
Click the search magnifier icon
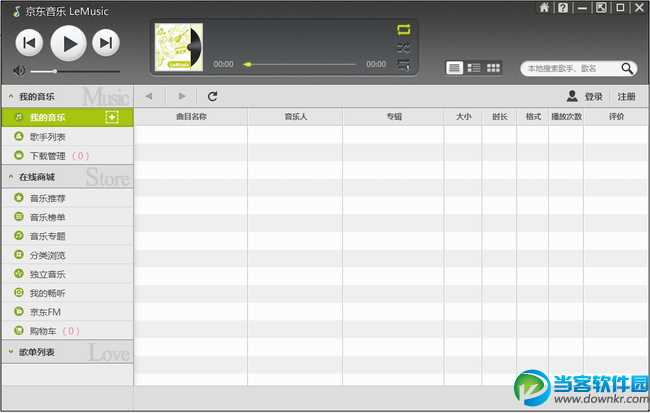[x=627, y=68]
